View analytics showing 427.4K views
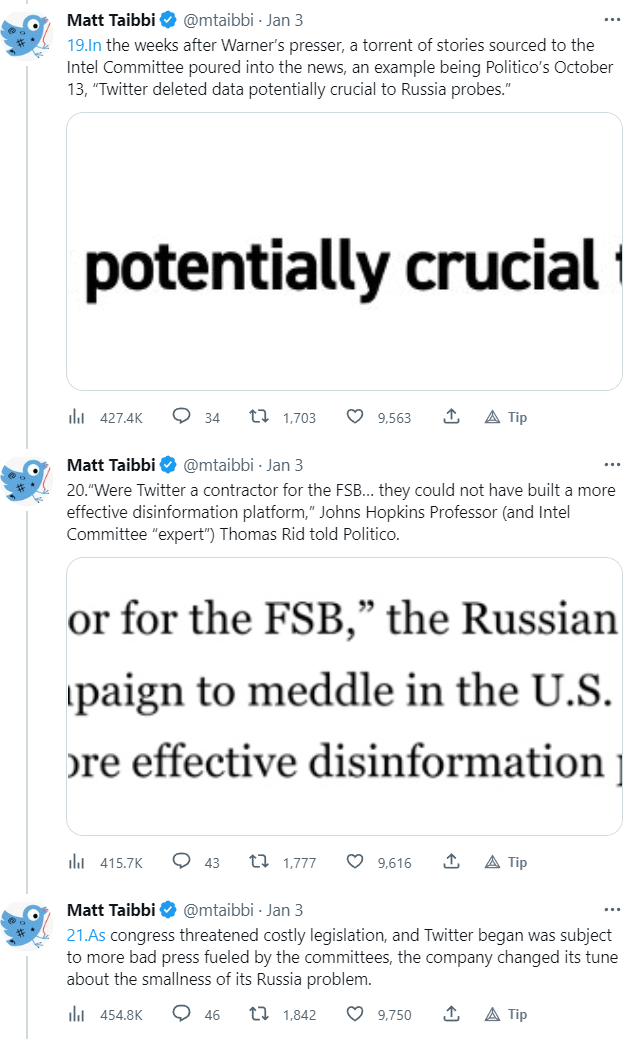 (x=76, y=417)
